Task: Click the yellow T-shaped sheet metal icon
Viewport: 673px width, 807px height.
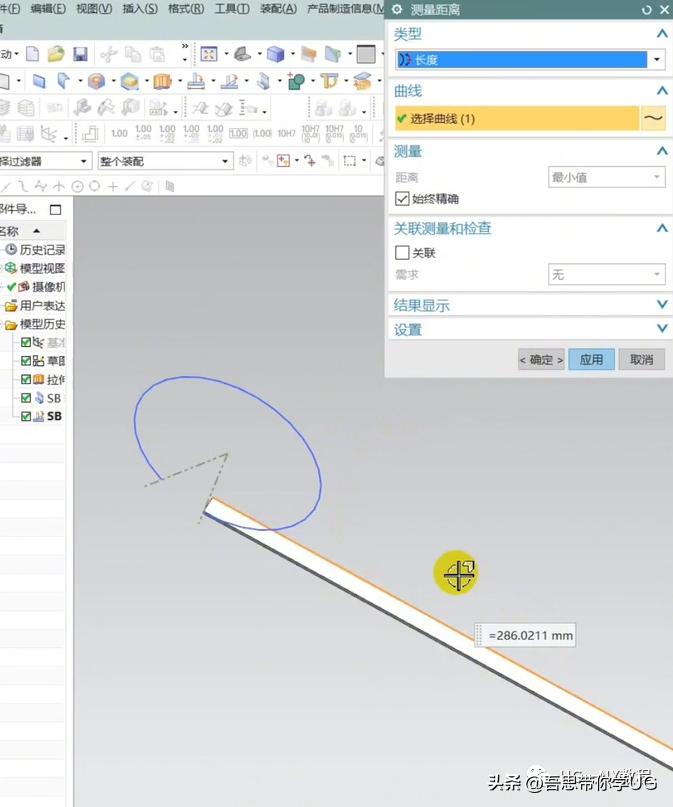Action: (329, 81)
